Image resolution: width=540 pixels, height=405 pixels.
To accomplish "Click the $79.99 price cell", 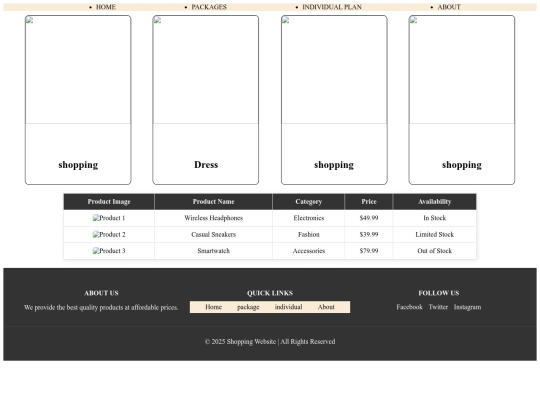I will point(369,251).
